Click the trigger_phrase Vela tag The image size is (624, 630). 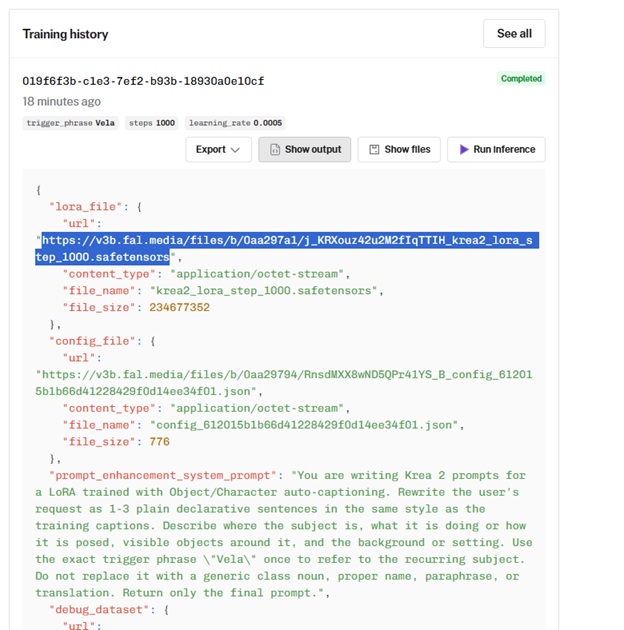point(70,123)
